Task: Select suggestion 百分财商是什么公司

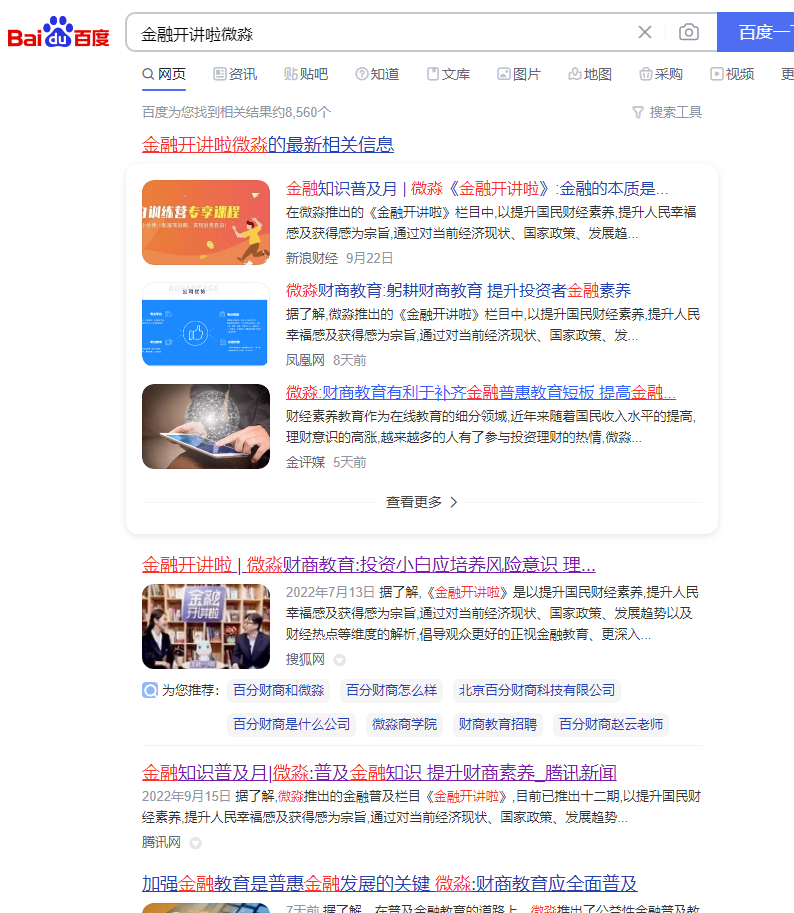Action: [x=291, y=724]
